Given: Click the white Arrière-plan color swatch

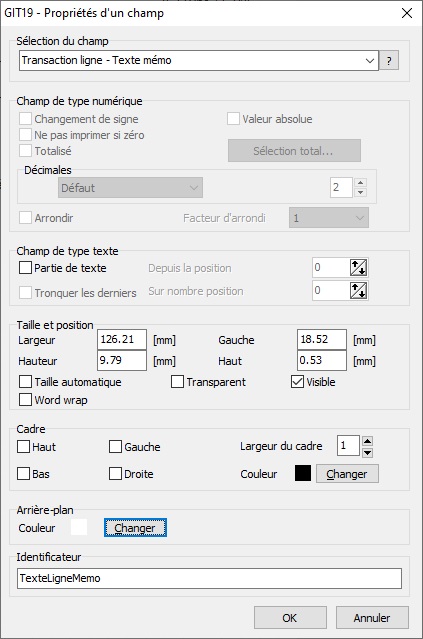Looking at the screenshot, I should click(x=79, y=527).
